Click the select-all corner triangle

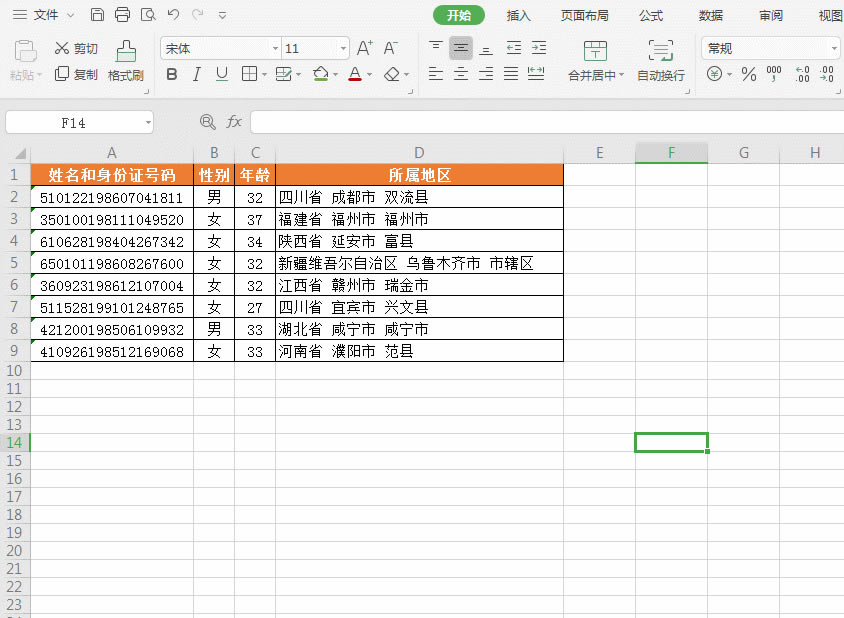pos(20,154)
